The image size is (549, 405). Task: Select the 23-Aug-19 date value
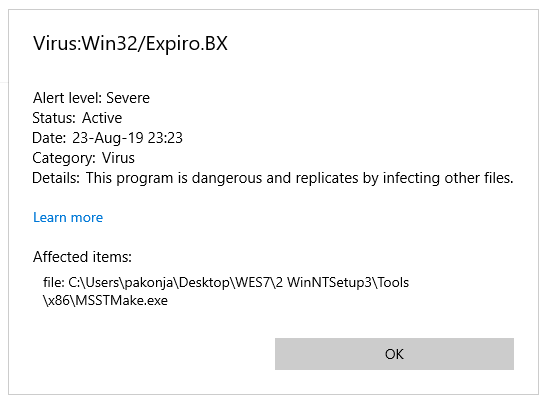click(108, 138)
